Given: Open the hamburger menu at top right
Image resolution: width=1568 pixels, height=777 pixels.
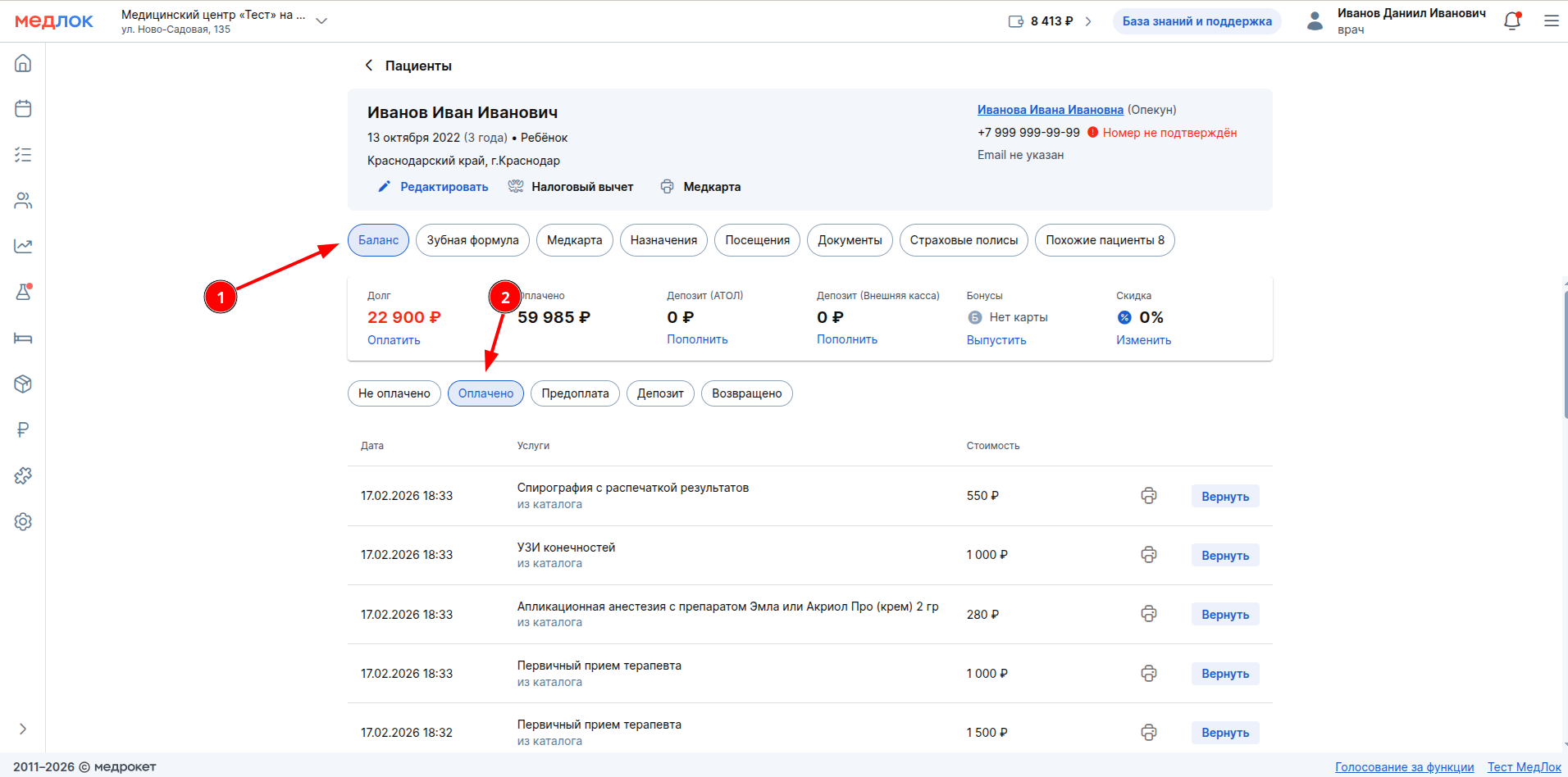Looking at the screenshot, I should 1551,21.
